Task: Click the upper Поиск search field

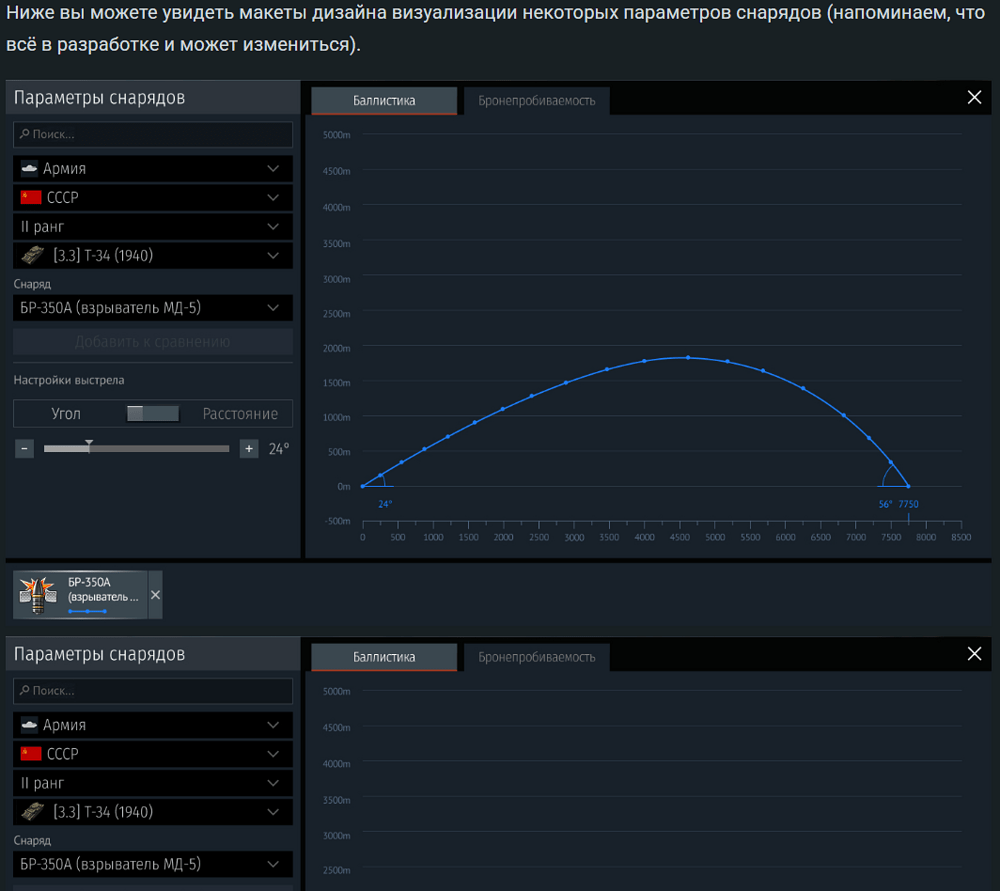Action: (153, 134)
